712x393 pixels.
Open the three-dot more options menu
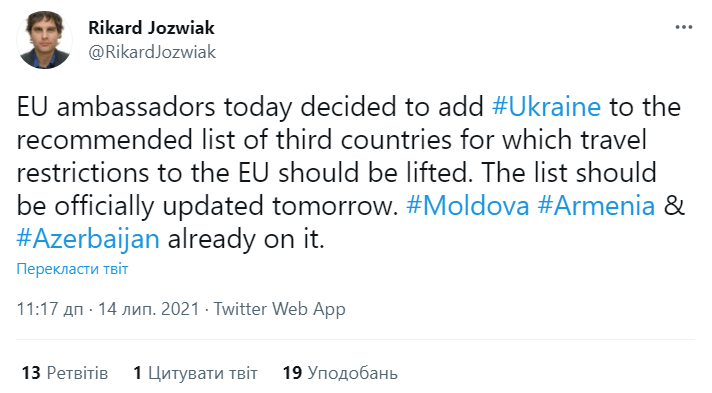click(x=683, y=27)
